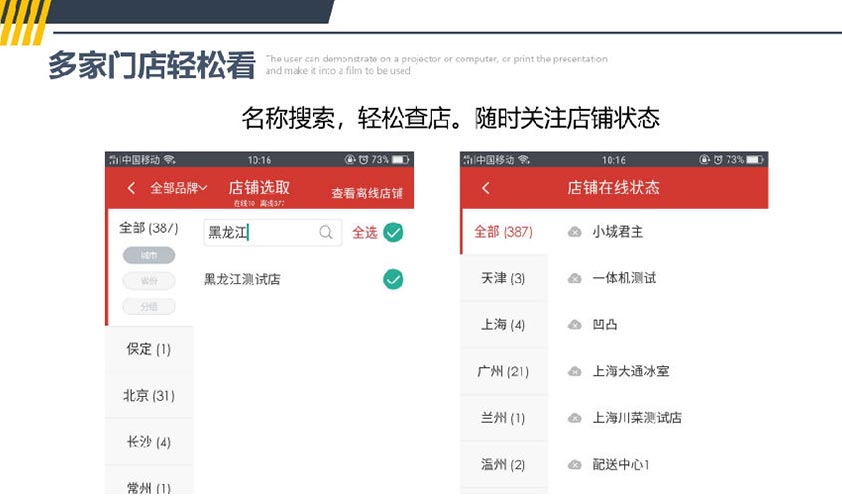Go back from the 店铺在线状态 screen
This screenshot has height=500, width=842.
486,187
